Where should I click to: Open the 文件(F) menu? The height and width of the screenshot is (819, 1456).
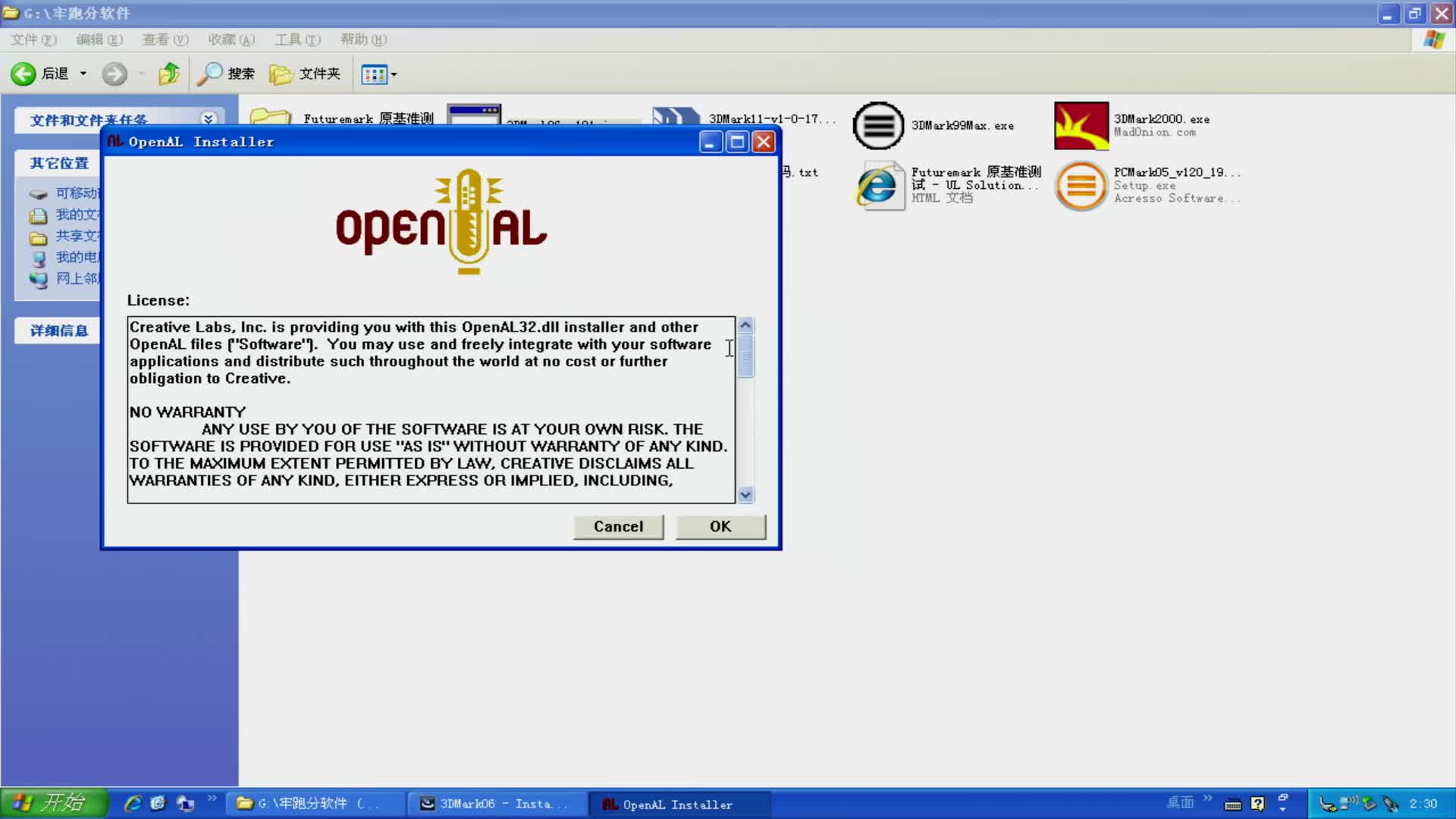tap(33, 39)
